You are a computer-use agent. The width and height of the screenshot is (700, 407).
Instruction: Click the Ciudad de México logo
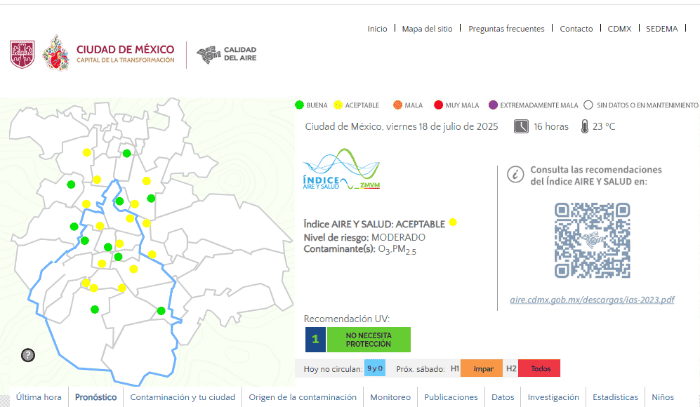pos(111,54)
